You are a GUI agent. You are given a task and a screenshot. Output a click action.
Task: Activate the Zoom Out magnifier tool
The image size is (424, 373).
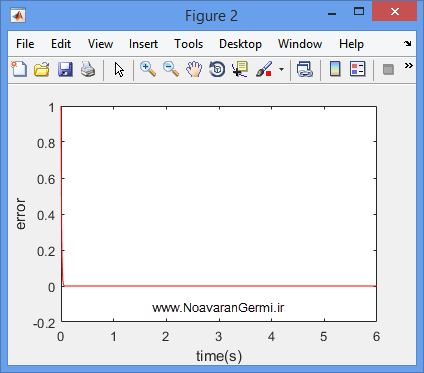(171, 69)
